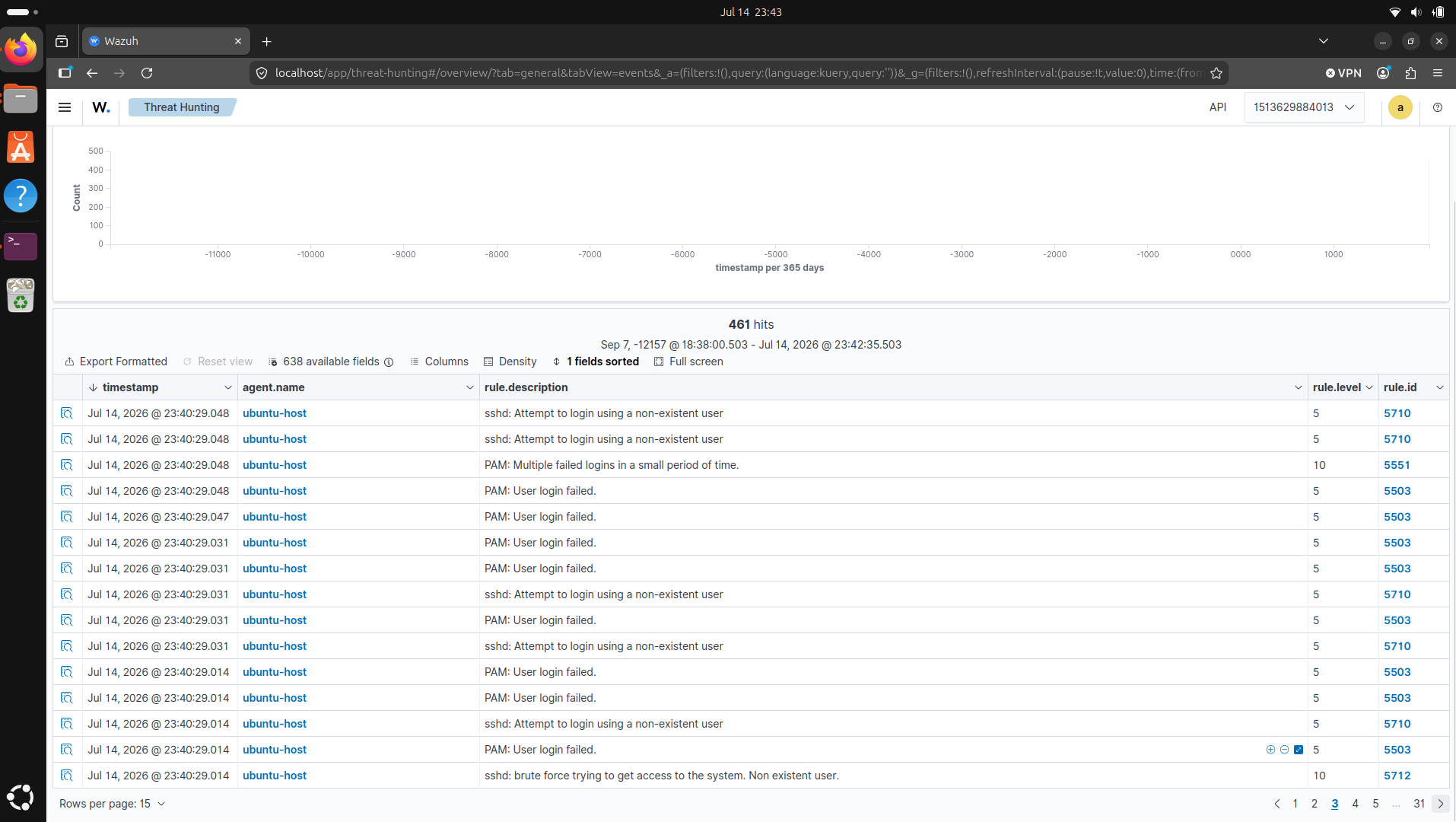Open the user avatar 'a' menu
Image resolution: width=1456 pixels, height=822 pixels.
coord(1400,107)
